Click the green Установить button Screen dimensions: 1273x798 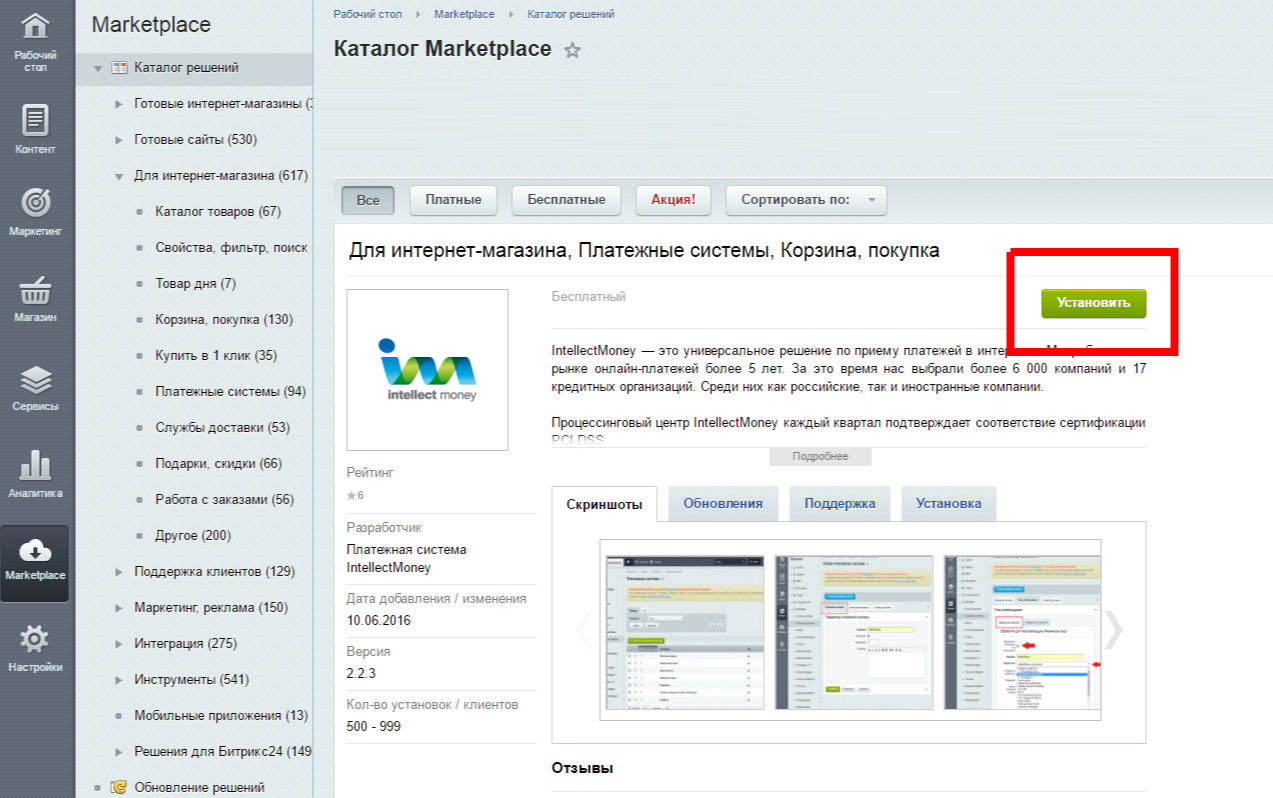pos(1093,303)
